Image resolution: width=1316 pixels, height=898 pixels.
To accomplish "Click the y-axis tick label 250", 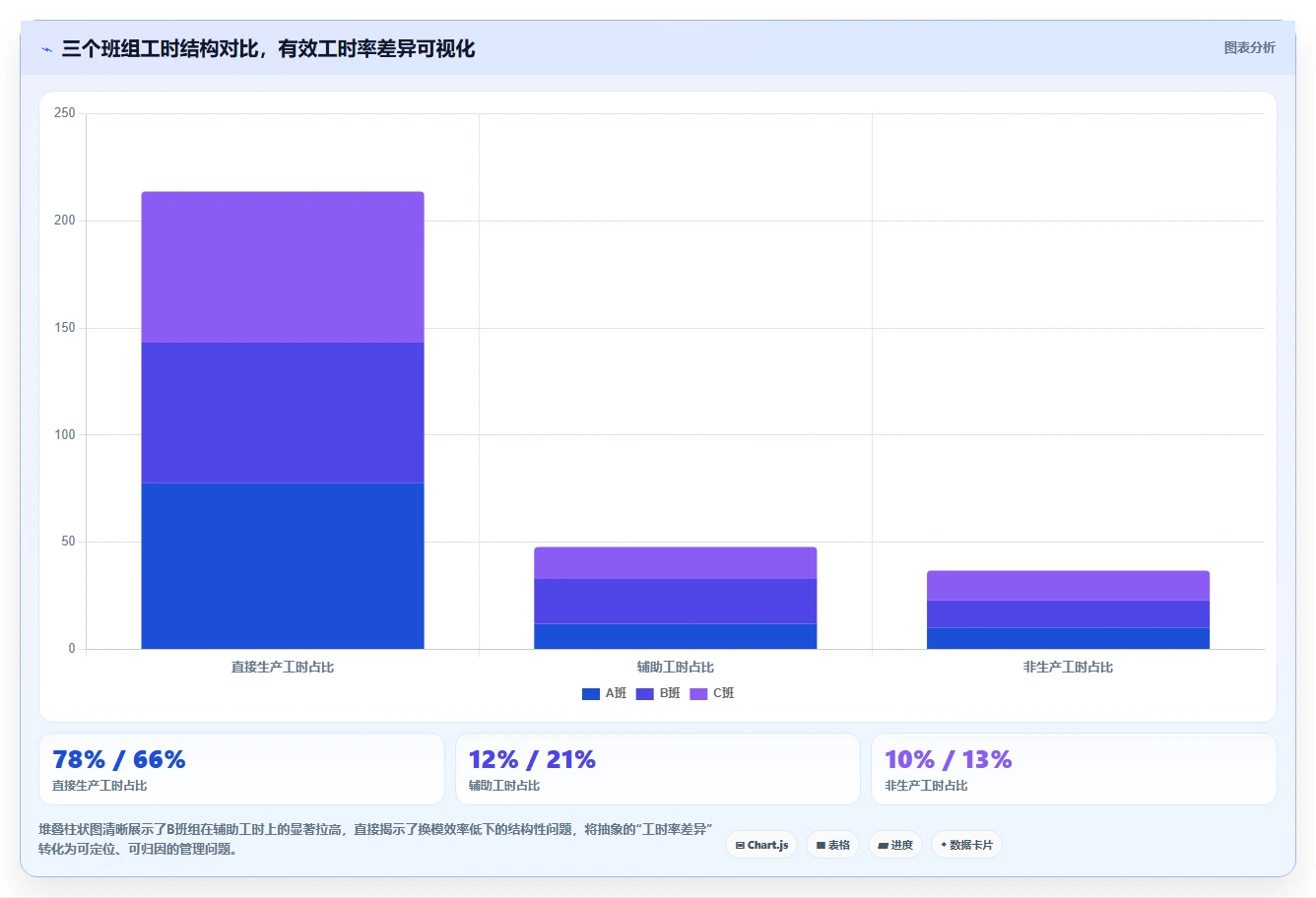I will pyautogui.click(x=65, y=113).
